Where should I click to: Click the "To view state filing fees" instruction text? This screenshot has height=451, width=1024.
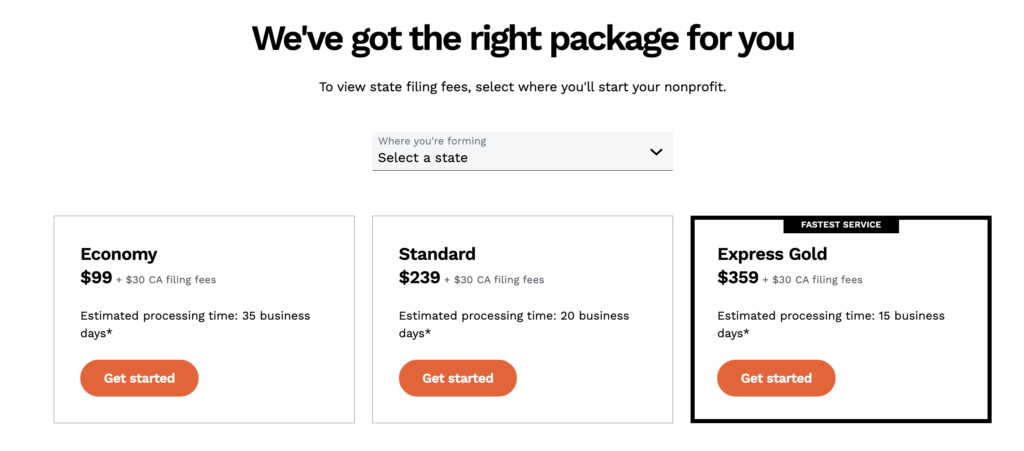[523, 87]
